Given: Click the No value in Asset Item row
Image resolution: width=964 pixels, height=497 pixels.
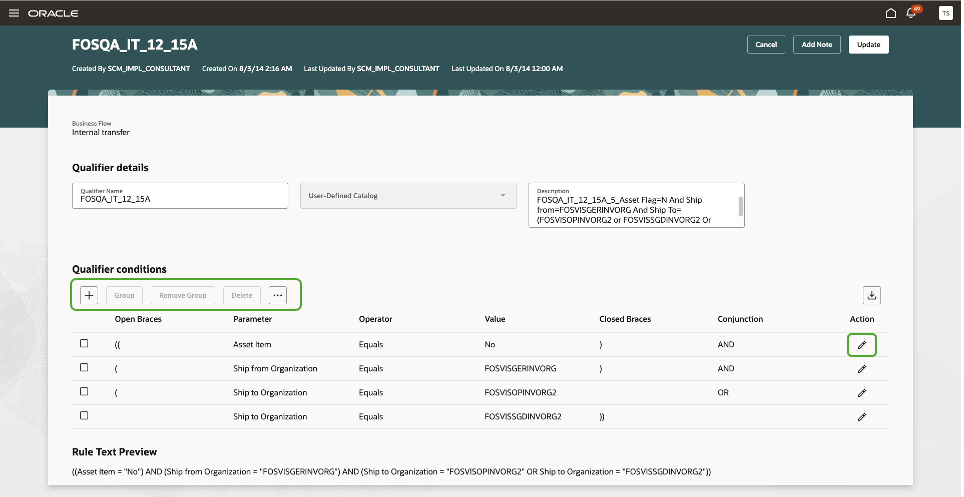Looking at the screenshot, I should click(x=489, y=344).
